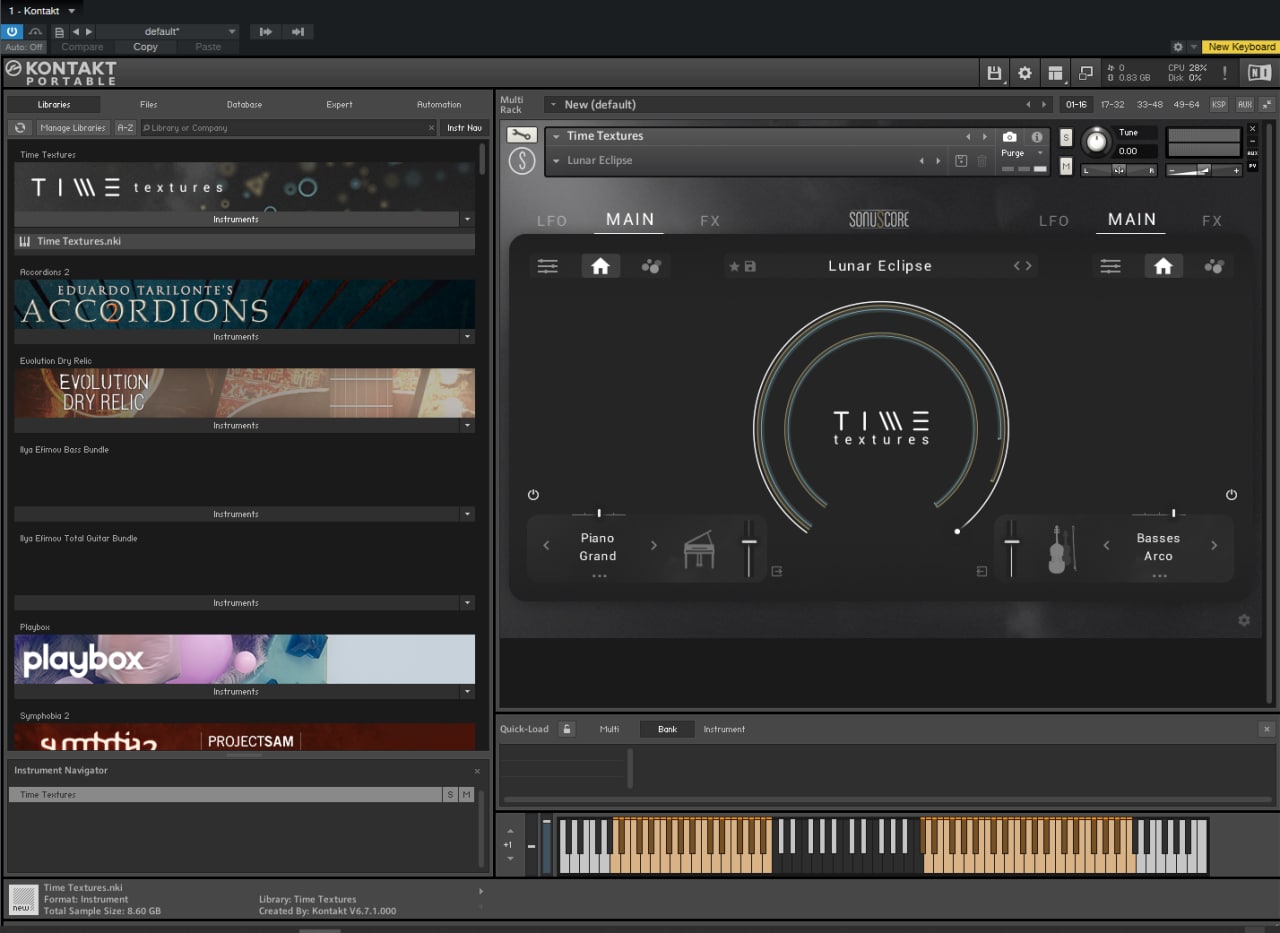Expand Time Textures library Instruments dropdown arrow
This screenshot has height=933, width=1280.
click(x=467, y=219)
